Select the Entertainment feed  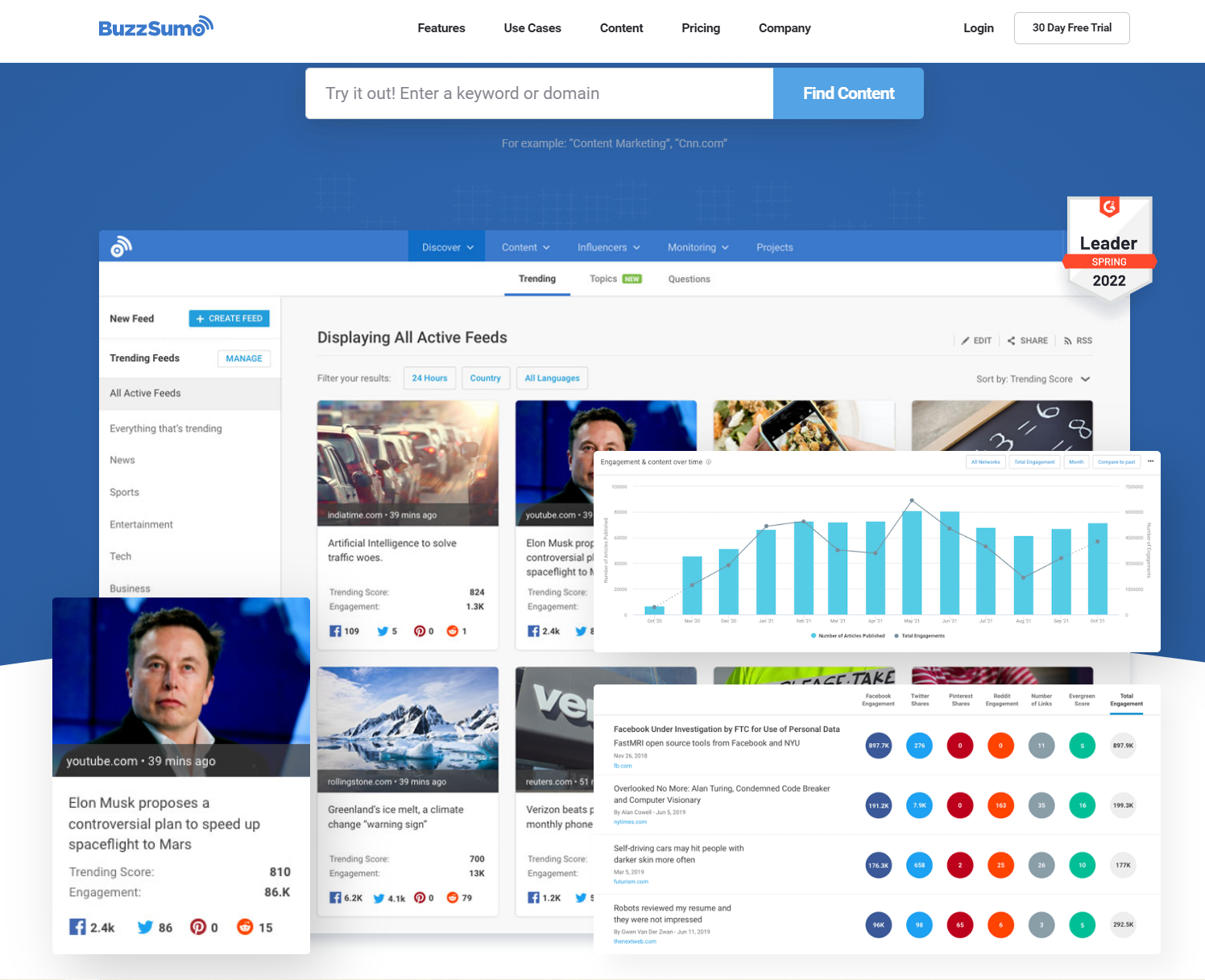pos(141,524)
